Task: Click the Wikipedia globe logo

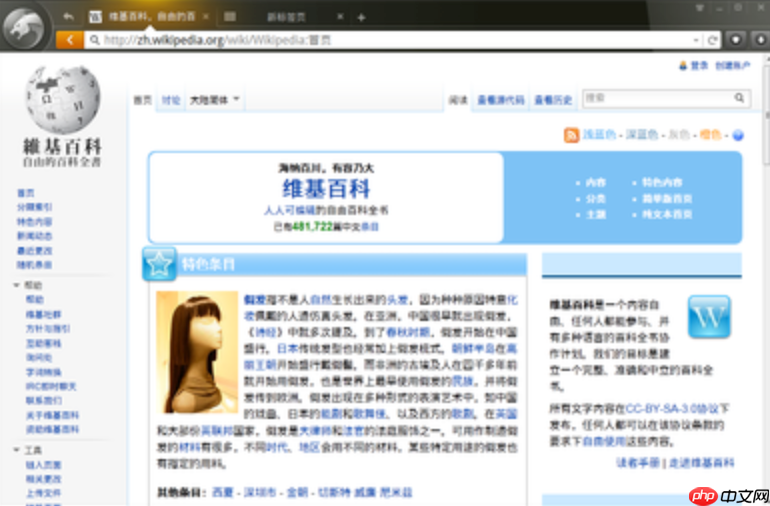Action: tap(62, 100)
